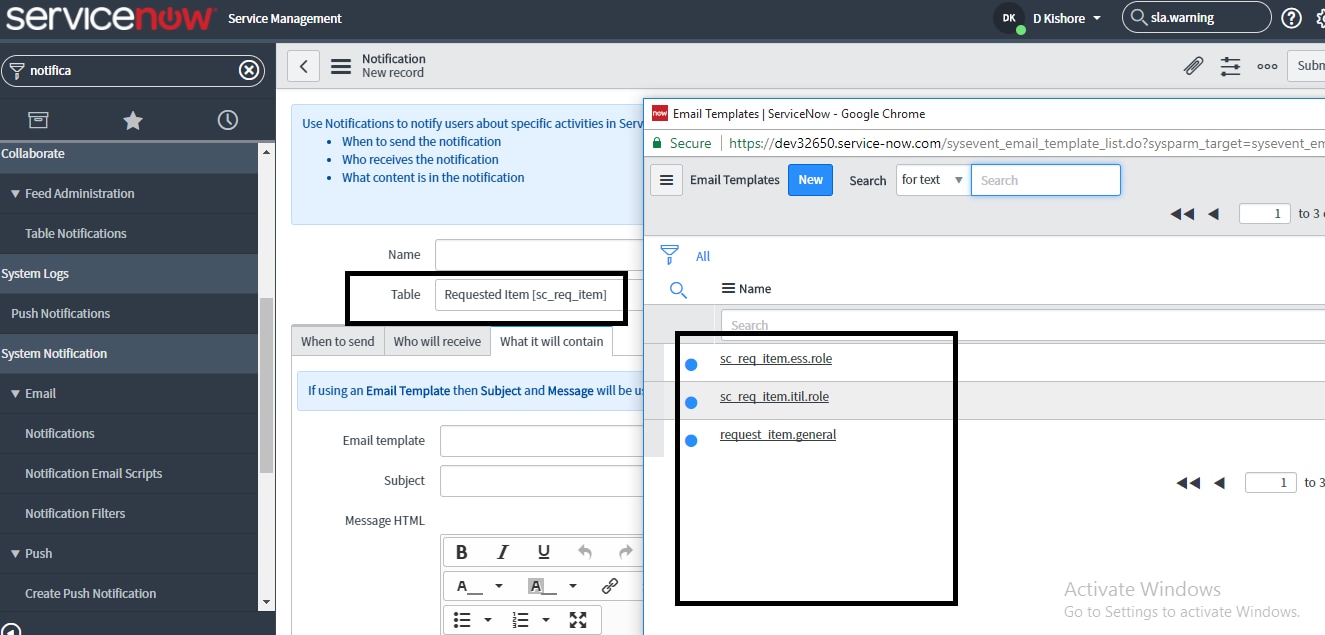Switch to the Who will receive tab
This screenshot has width=1325, height=635.
[437, 341]
